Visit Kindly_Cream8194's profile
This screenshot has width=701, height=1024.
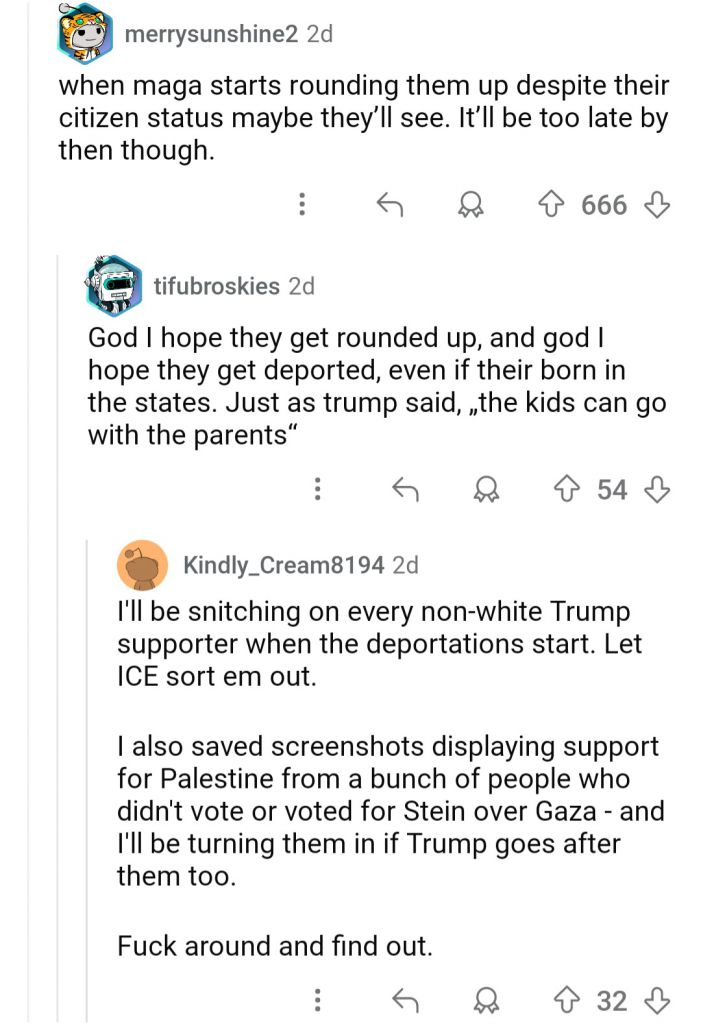click(283, 565)
